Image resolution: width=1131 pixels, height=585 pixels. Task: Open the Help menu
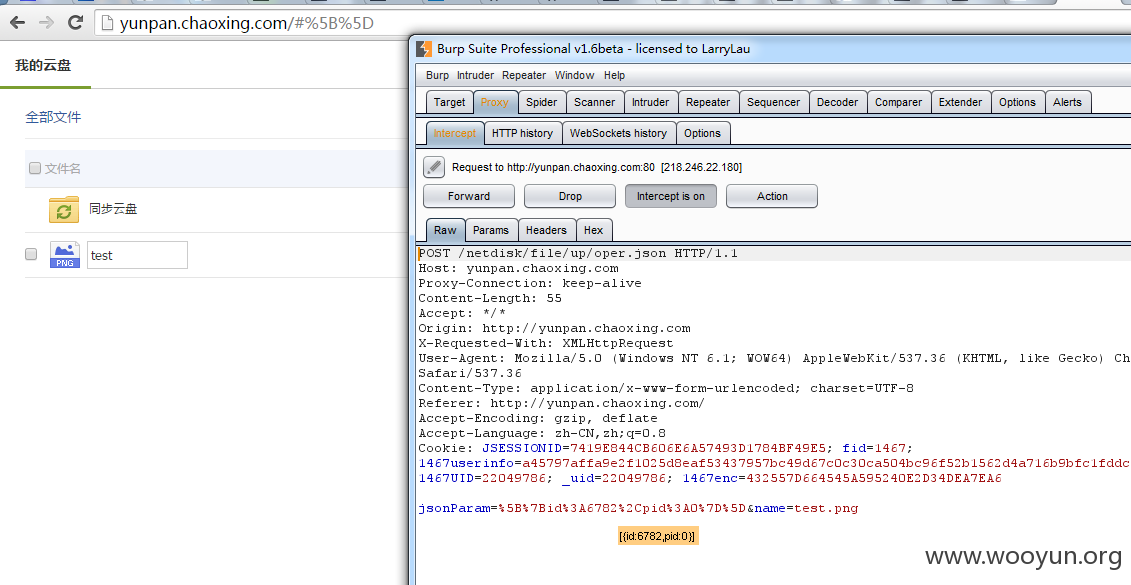(615, 75)
